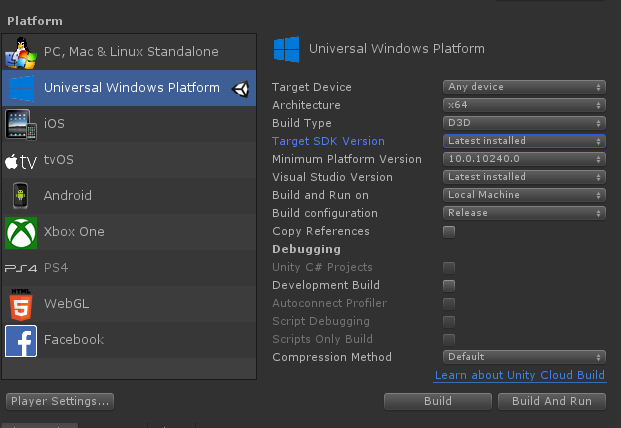Click the Minimum Platform Version label
This screenshot has width=621, height=428.
click(x=347, y=159)
